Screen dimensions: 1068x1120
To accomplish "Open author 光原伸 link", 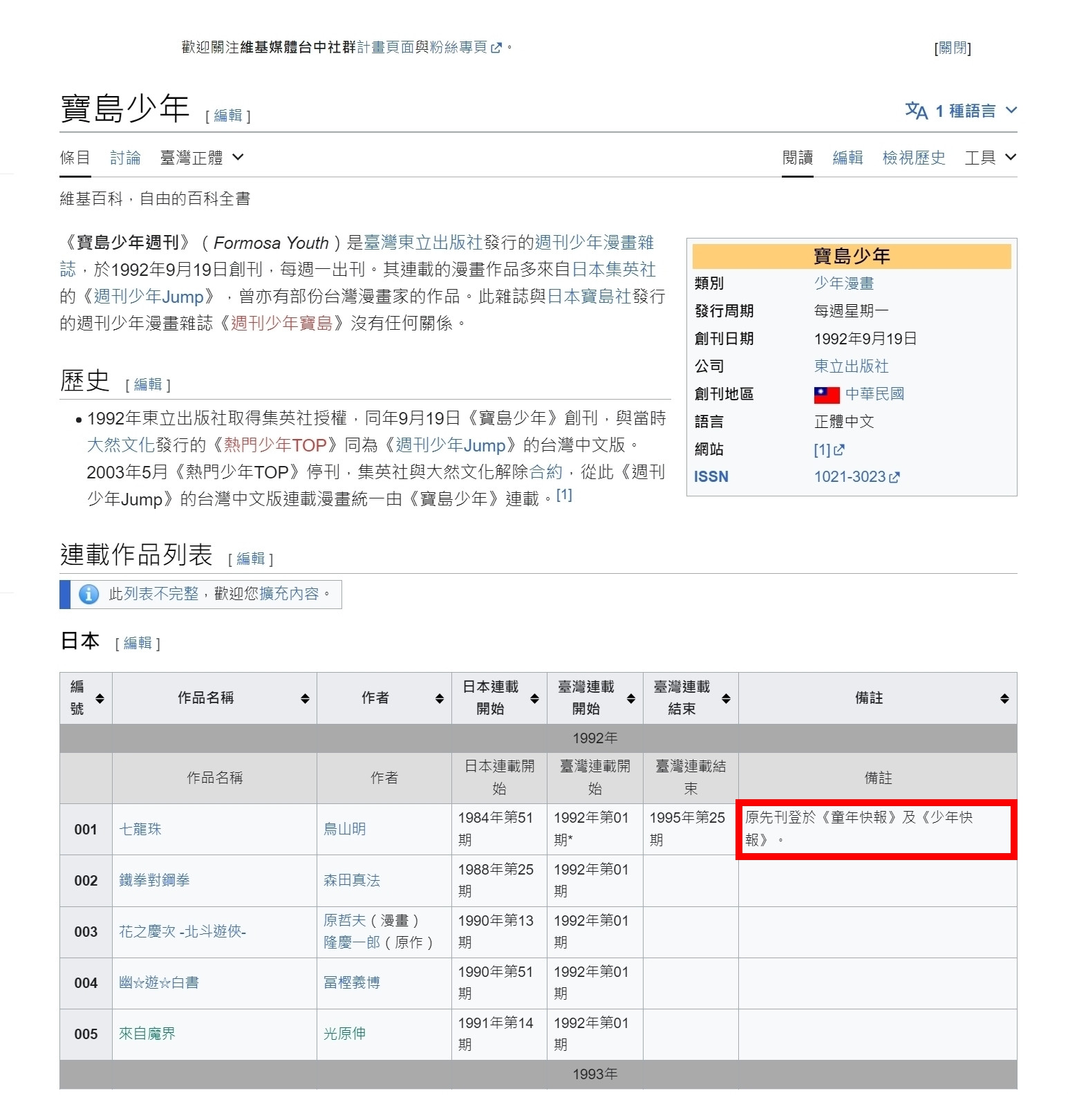I will coord(344,1034).
